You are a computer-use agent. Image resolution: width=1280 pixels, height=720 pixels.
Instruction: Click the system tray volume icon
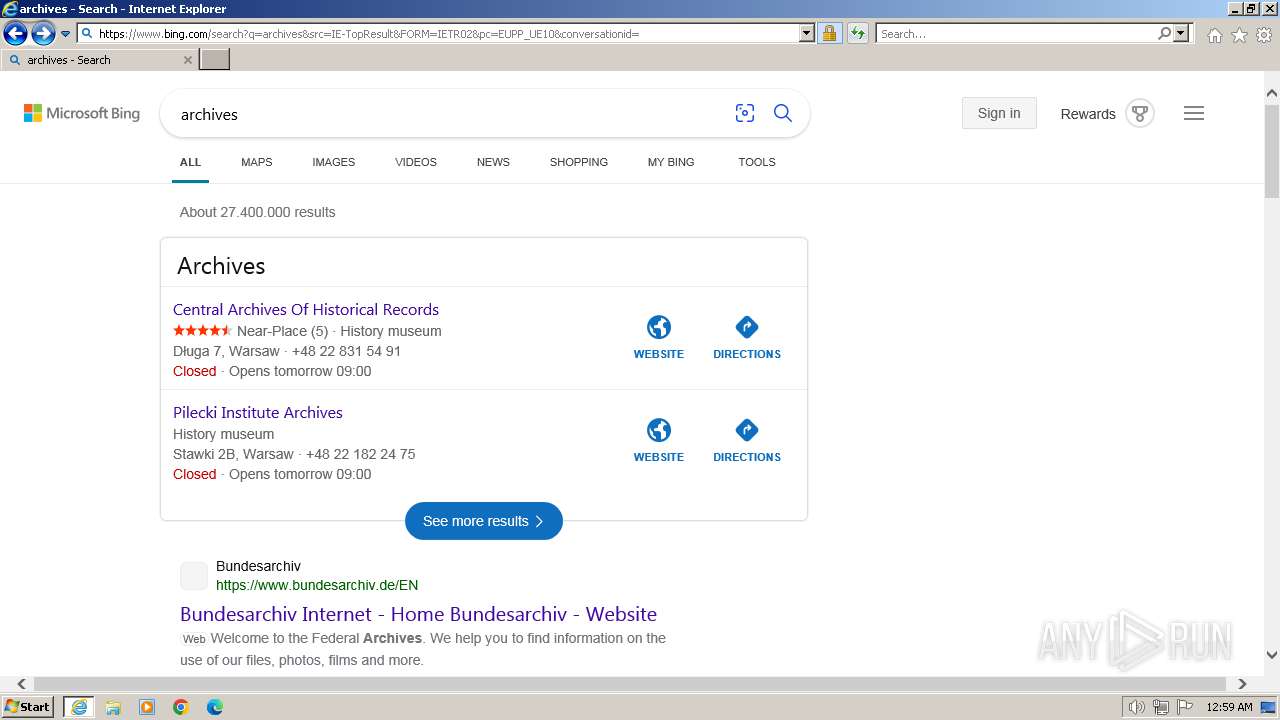coord(1137,707)
